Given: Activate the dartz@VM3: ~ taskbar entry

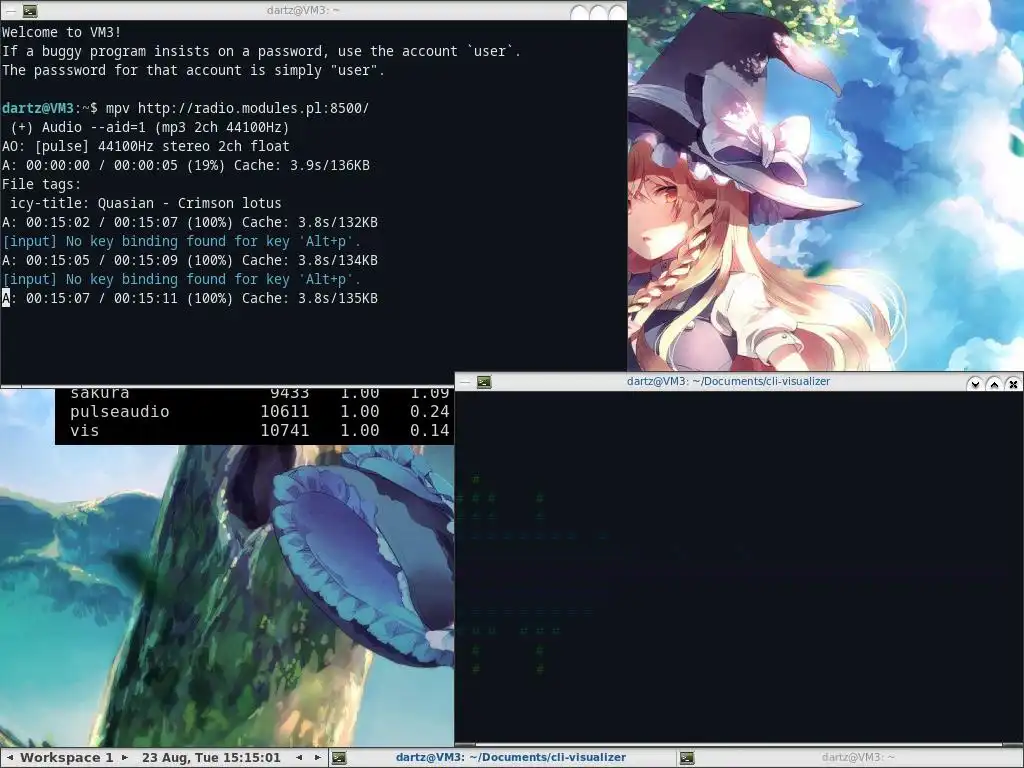Looking at the screenshot, I should (x=850, y=758).
